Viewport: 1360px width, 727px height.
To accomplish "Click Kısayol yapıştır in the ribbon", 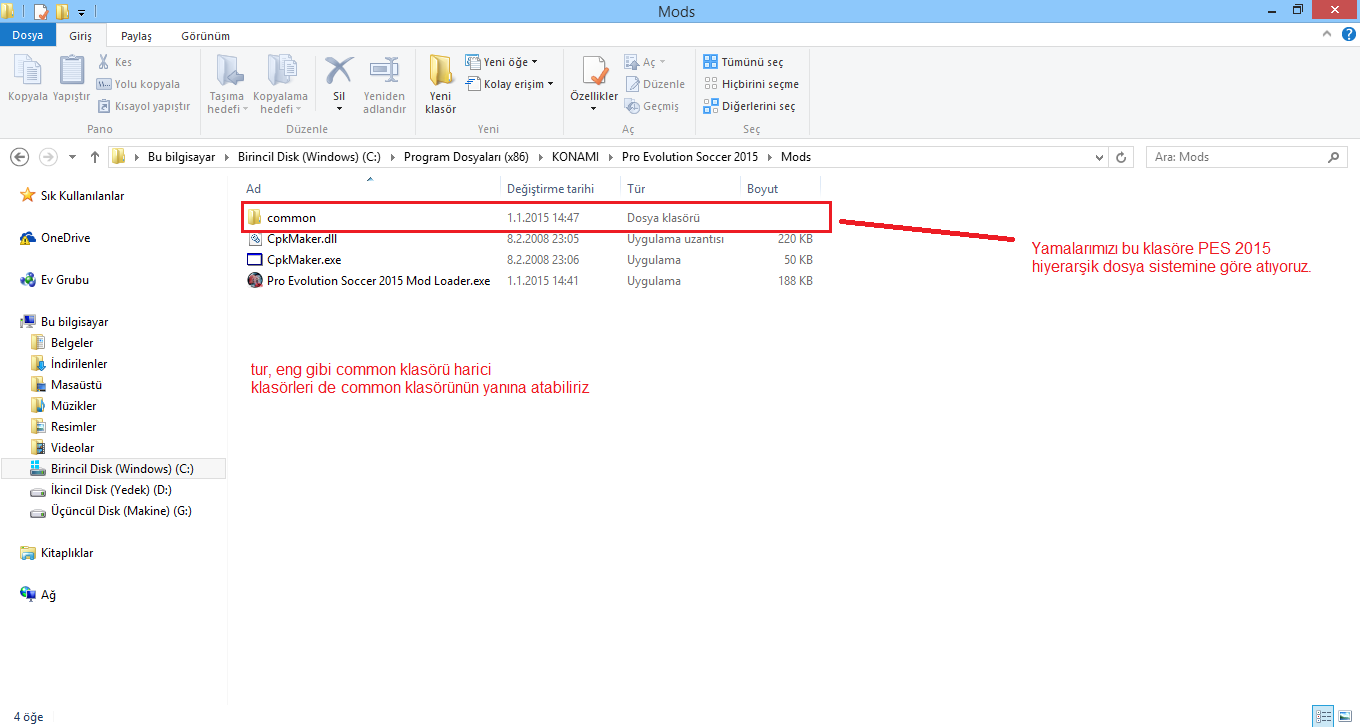I will coord(144,106).
